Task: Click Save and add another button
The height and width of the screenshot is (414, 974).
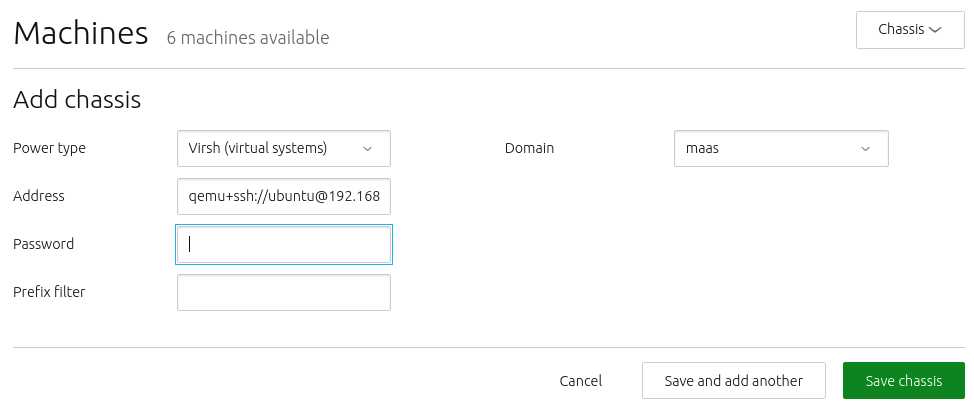Action: [x=734, y=380]
